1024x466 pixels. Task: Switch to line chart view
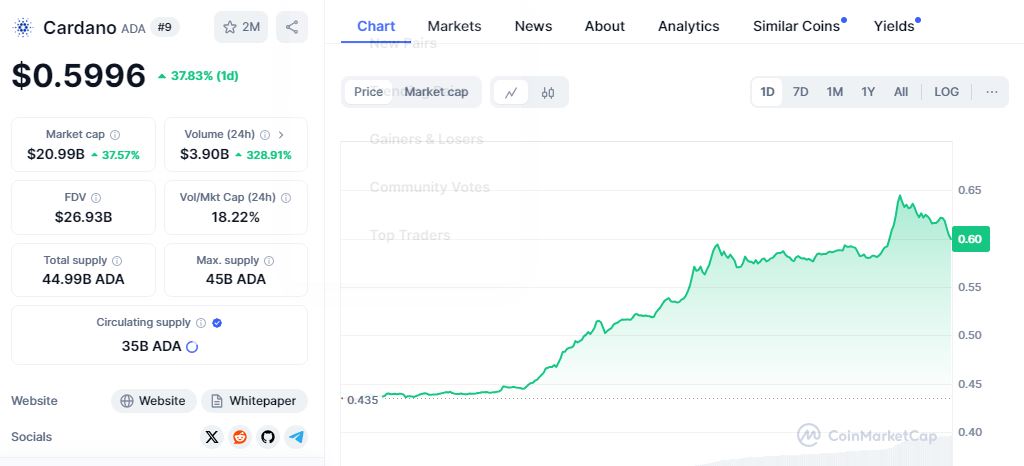click(511, 93)
